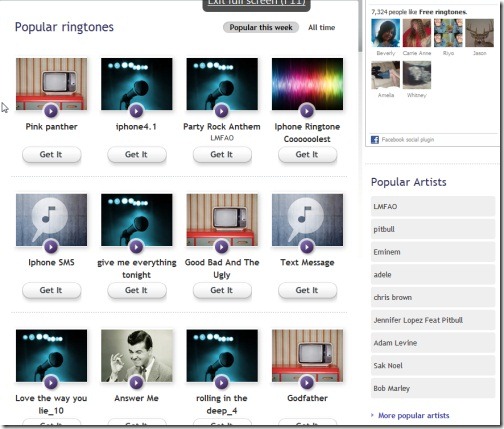Play the Answer Me ringtone preview

136,383
